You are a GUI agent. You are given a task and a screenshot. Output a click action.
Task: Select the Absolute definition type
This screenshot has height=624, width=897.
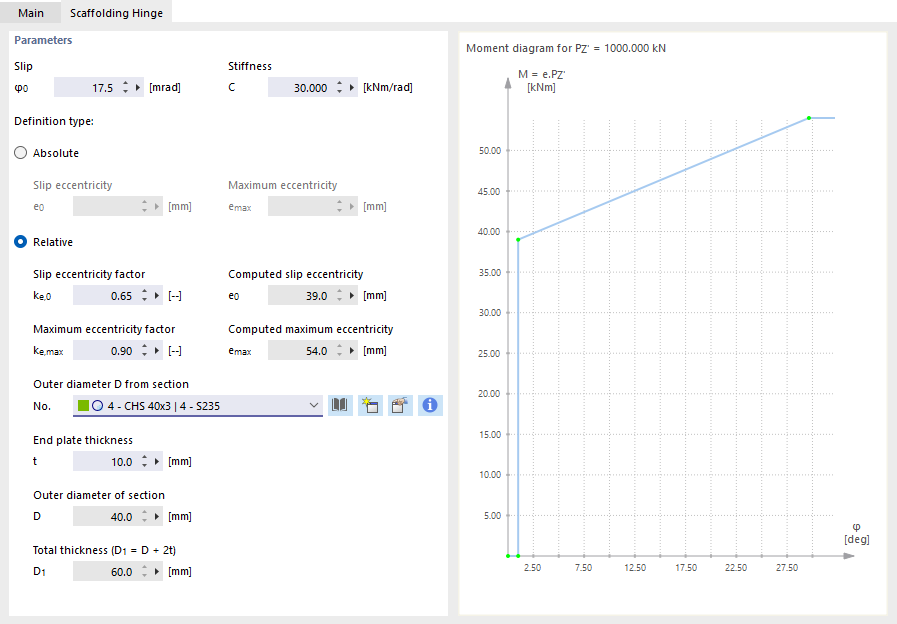click(19, 152)
